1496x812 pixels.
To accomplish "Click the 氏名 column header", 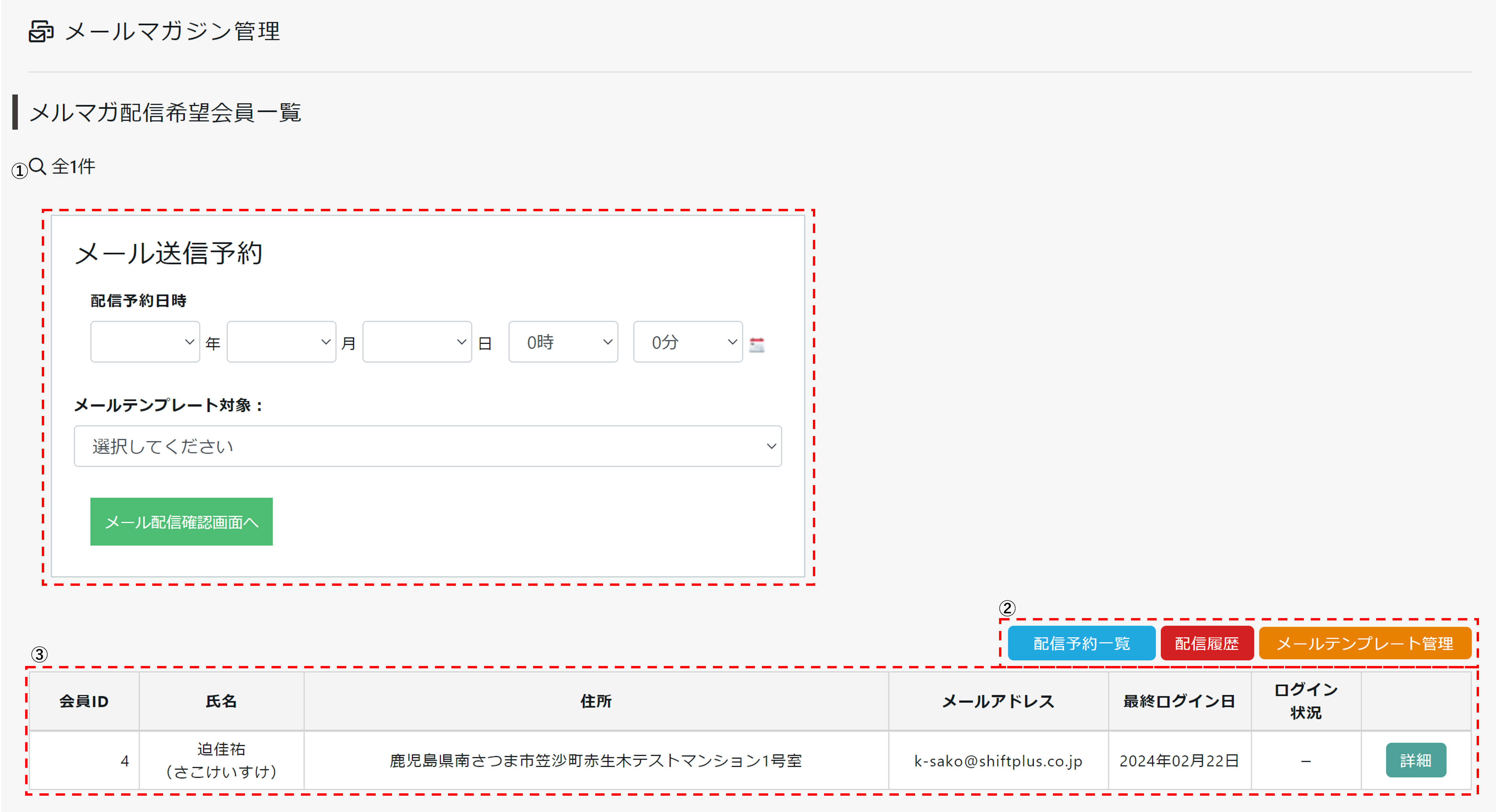I will point(221,701).
